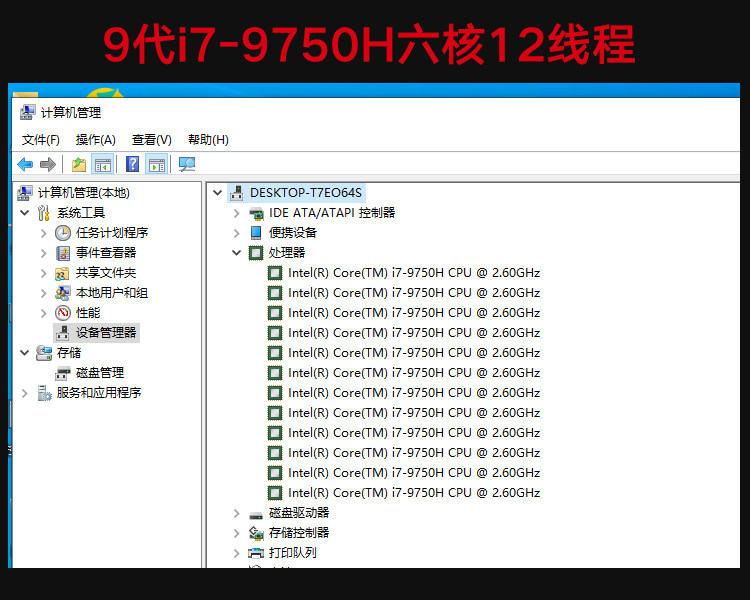Select 计算机管理(本地) root node
The height and width of the screenshot is (600, 750).
pos(84,193)
